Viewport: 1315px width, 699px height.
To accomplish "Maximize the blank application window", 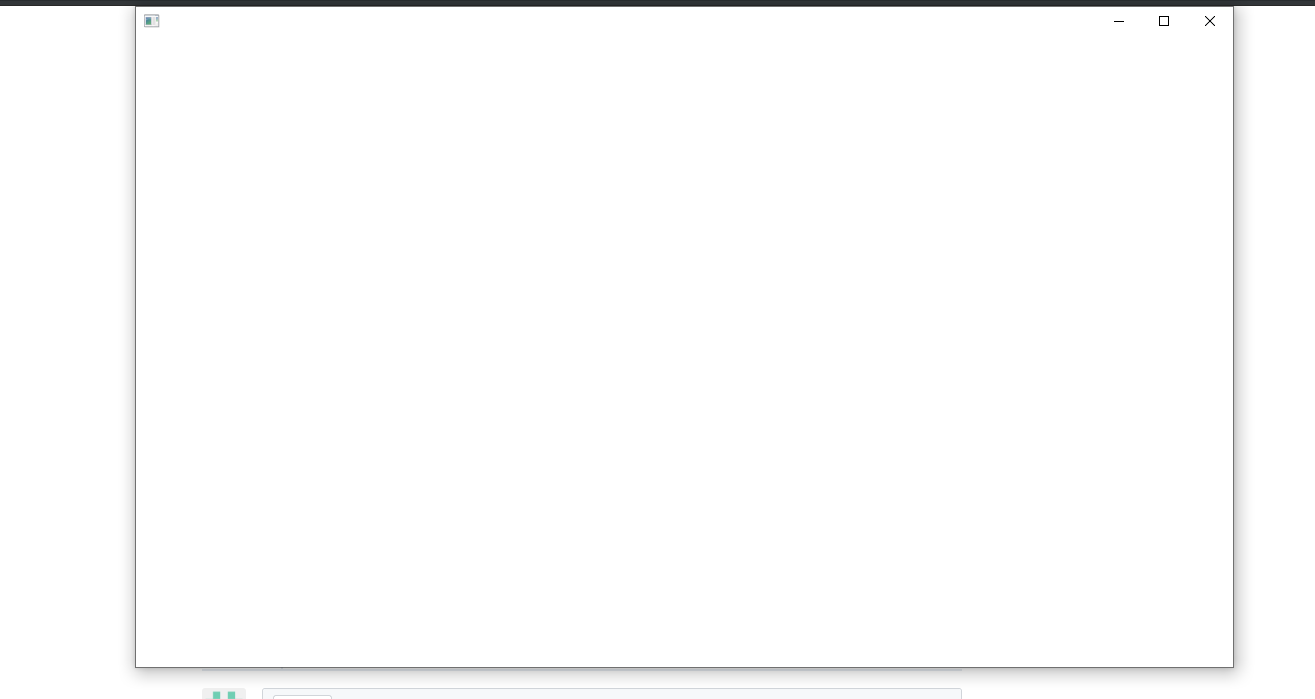I will tap(1164, 21).
